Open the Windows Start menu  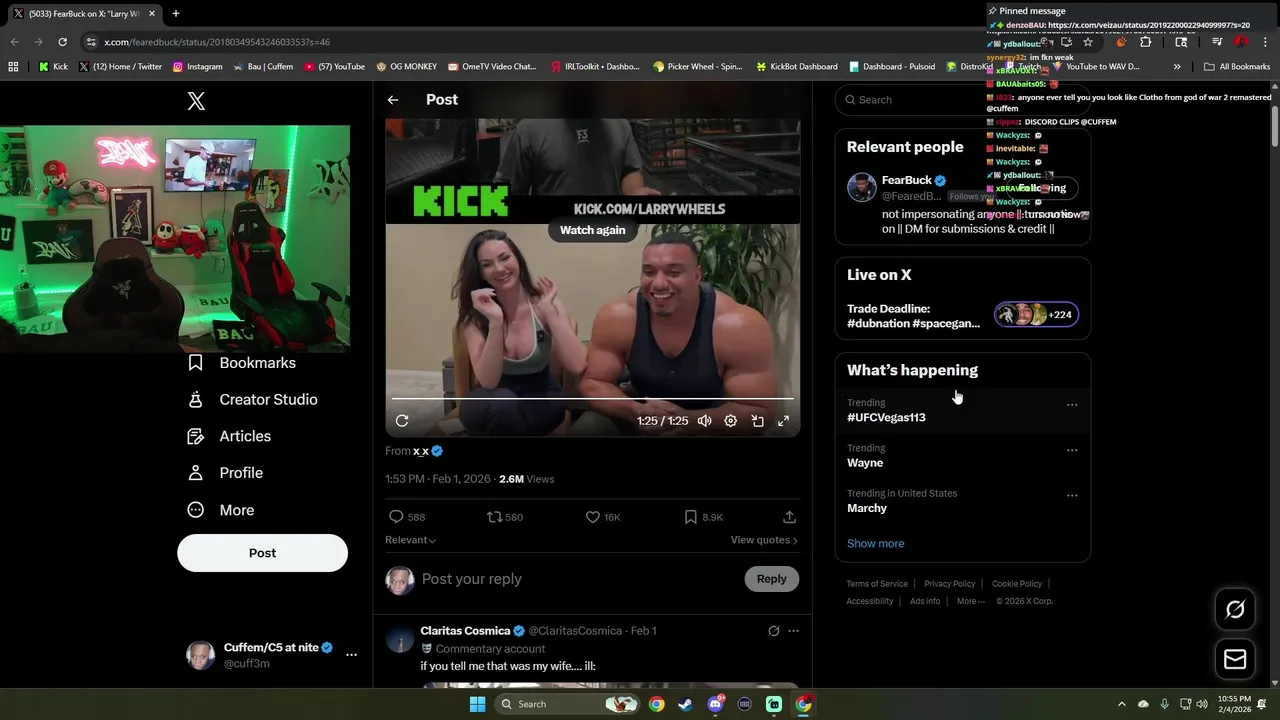[x=477, y=704]
